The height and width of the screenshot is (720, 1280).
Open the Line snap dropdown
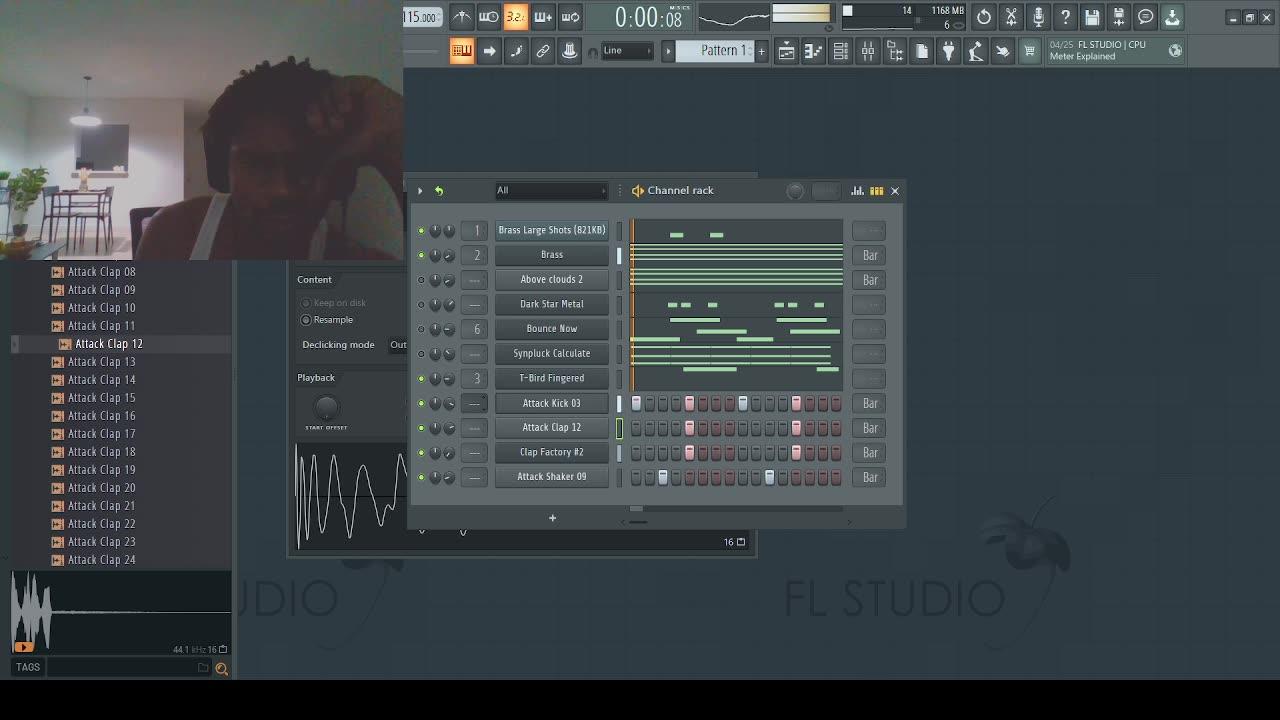pyautogui.click(x=627, y=51)
